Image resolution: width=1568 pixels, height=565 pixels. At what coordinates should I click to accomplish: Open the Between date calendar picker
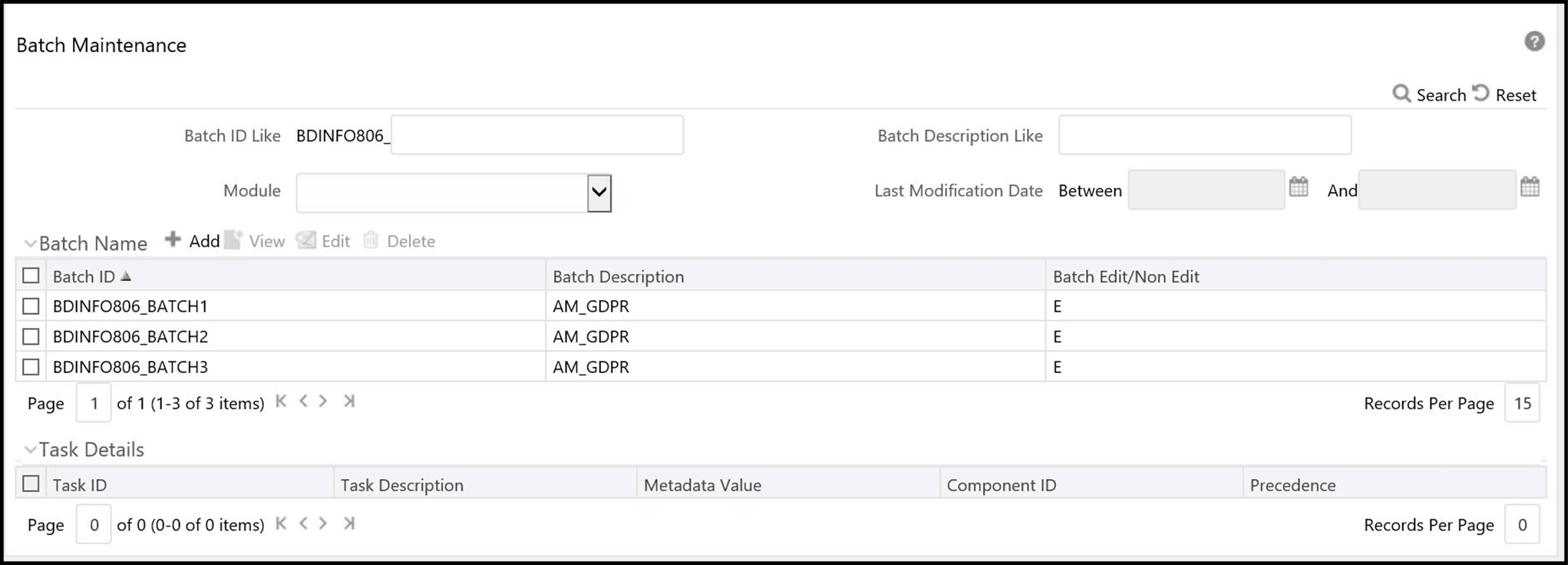pyautogui.click(x=1299, y=187)
